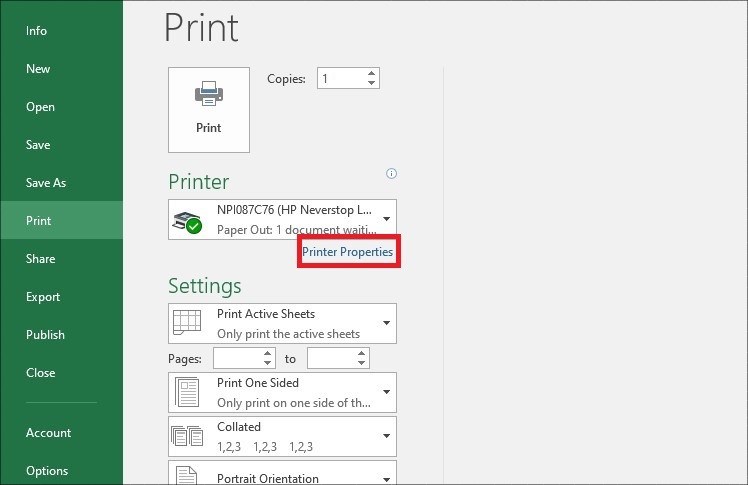Viewport: 748px width, 485px height.
Task: Click the Portrait Orientation page icon
Action: click(187, 476)
